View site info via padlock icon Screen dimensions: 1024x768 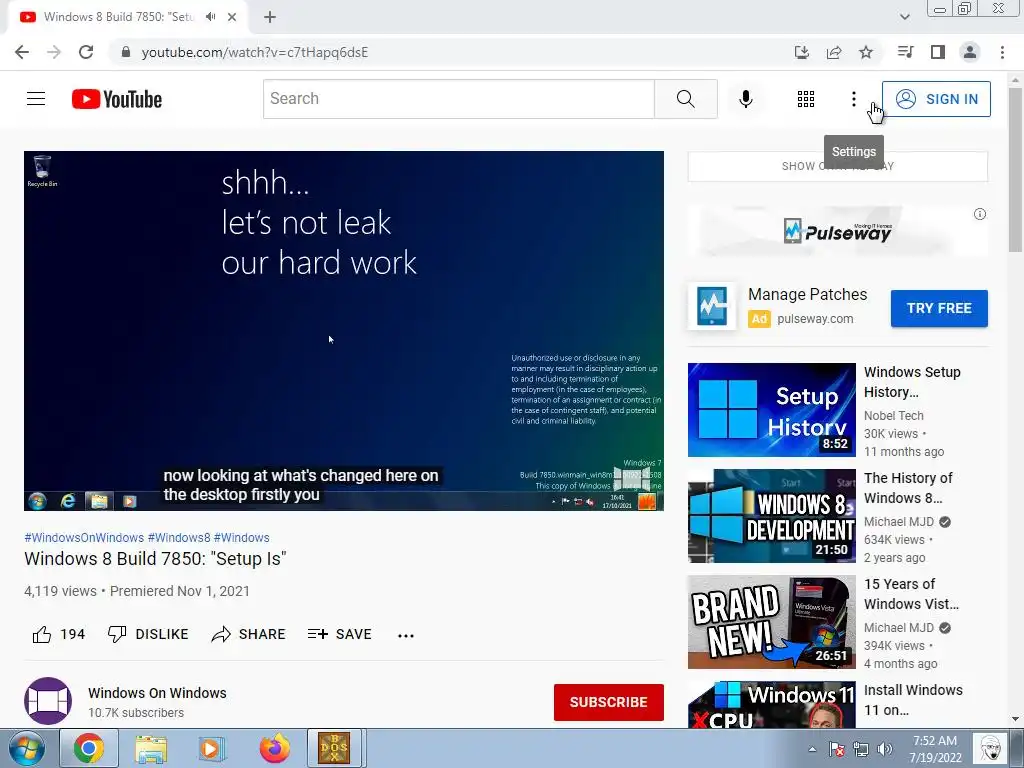tap(126, 52)
